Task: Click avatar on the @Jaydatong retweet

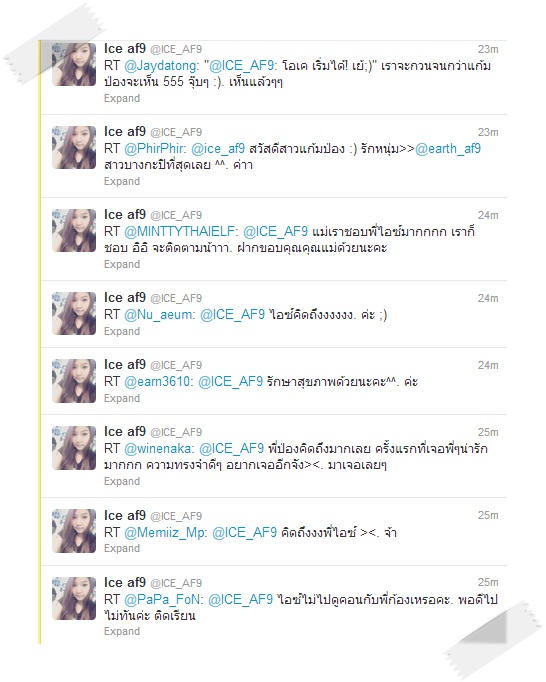Action: coord(74,64)
